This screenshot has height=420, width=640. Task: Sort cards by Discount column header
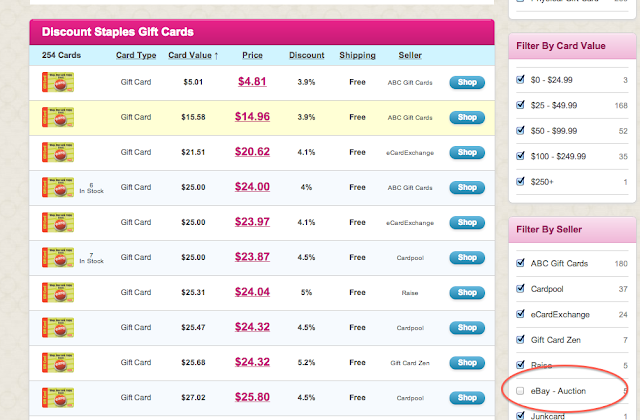(x=307, y=55)
